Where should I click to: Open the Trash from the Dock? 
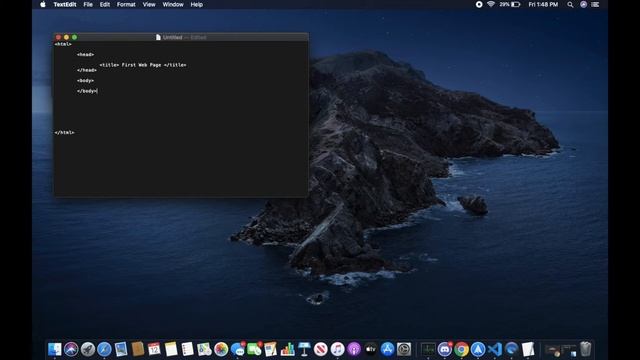tap(586, 349)
